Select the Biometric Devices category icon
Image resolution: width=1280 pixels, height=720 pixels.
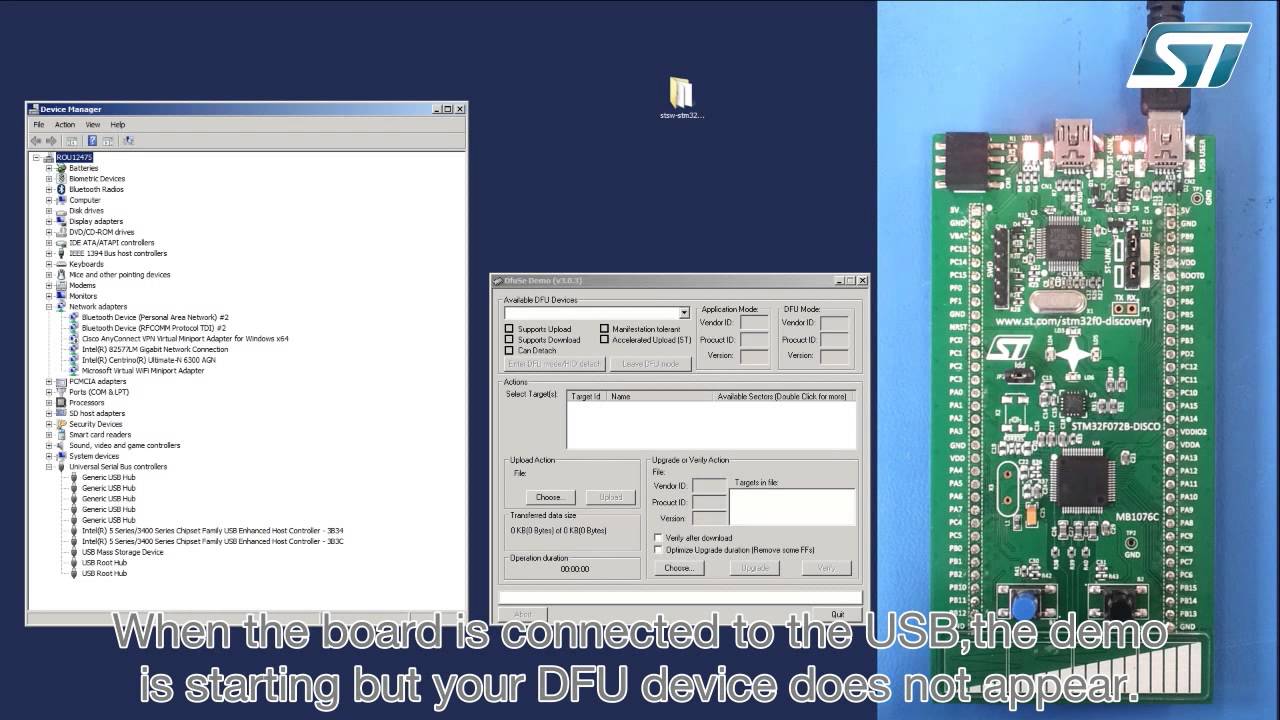(61, 179)
